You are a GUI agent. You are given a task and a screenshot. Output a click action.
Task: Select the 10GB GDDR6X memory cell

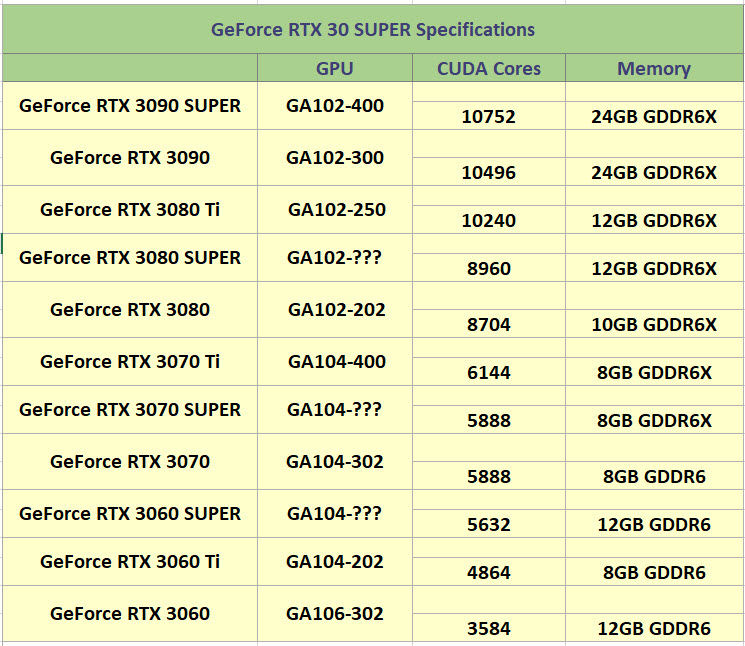click(x=654, y=324)
